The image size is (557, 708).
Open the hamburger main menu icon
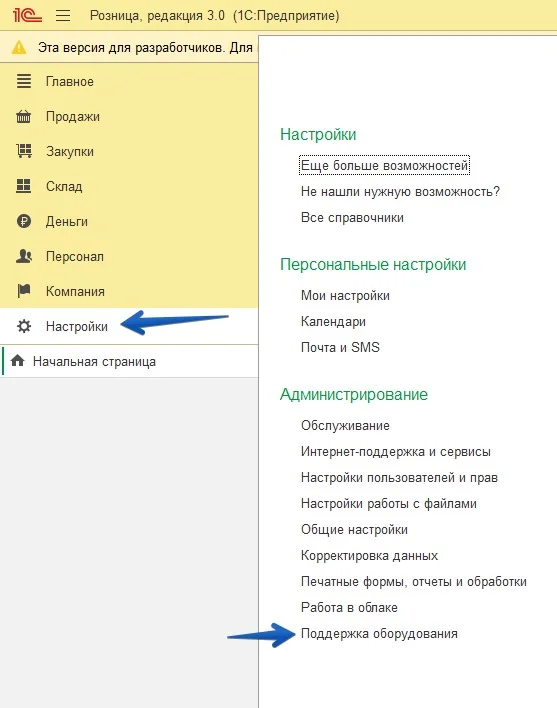[x=63, y=16]
